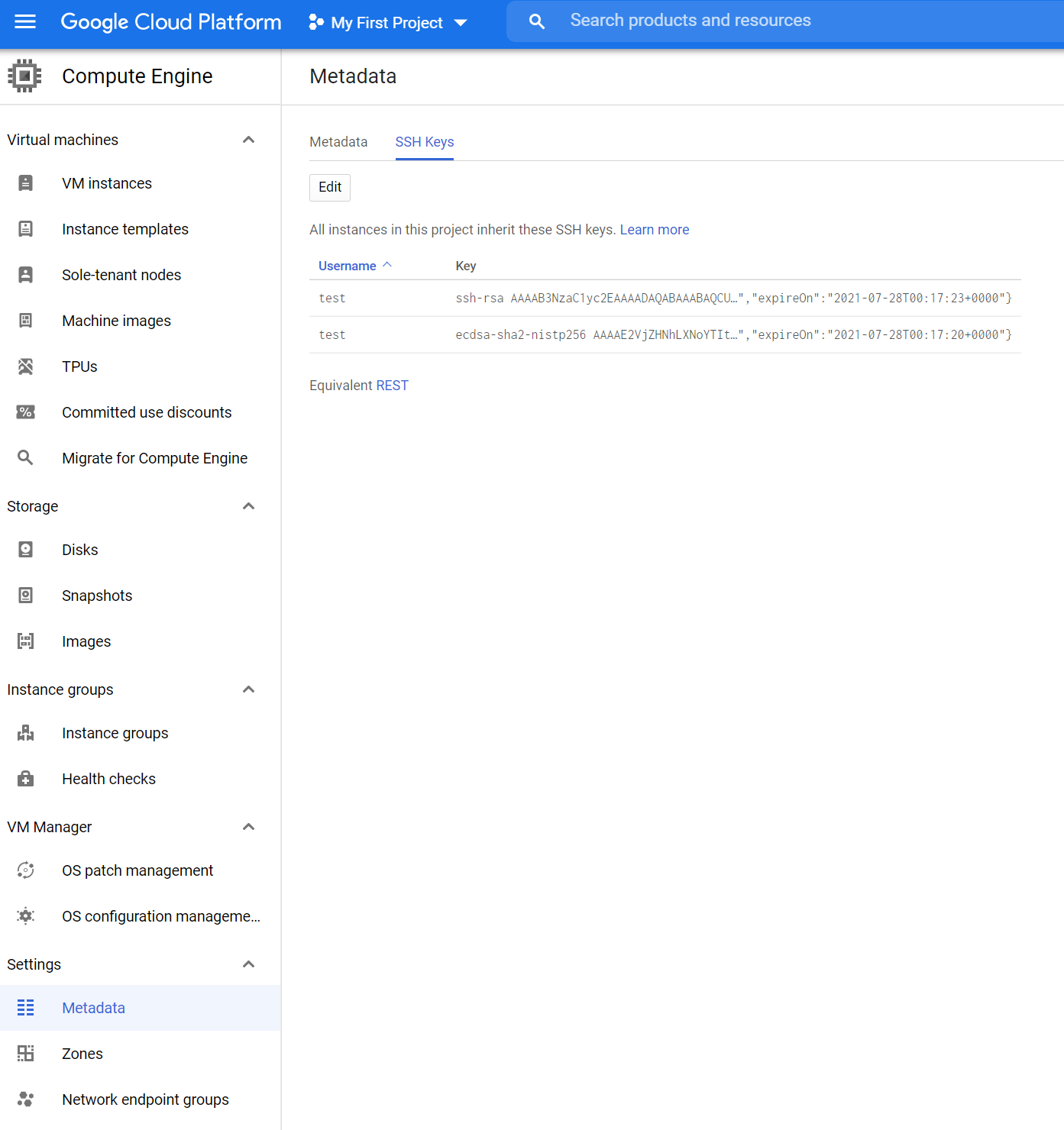Click the Sole-tenant nodes icon
Screen dimensions: 1064x1130
point(25,275)
